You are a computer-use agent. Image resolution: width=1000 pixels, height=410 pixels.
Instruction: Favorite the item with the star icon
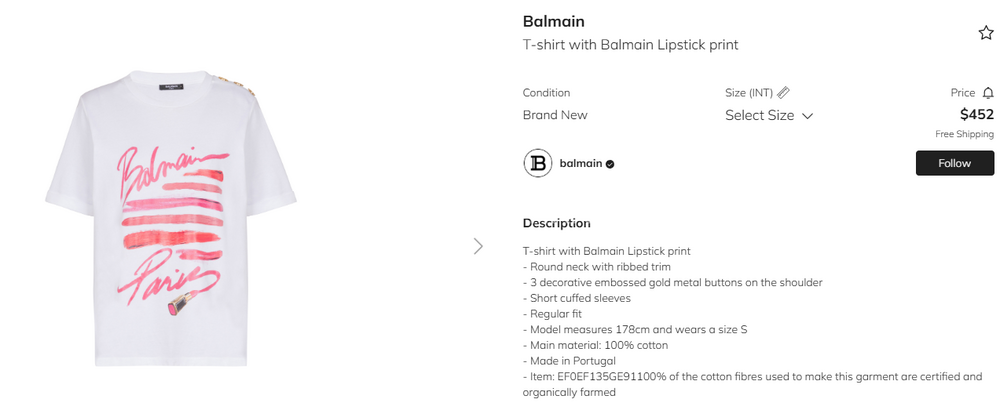point(986,33)
